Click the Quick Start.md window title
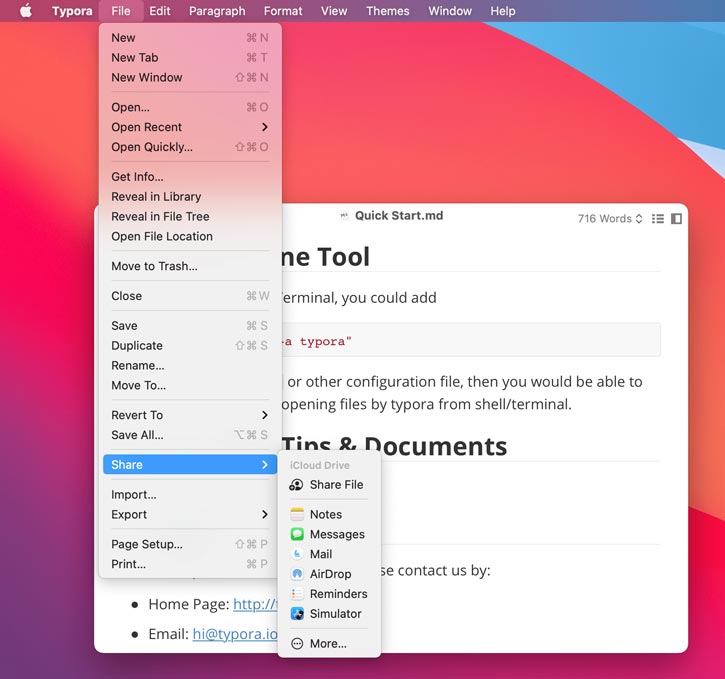 pos(399,215)
